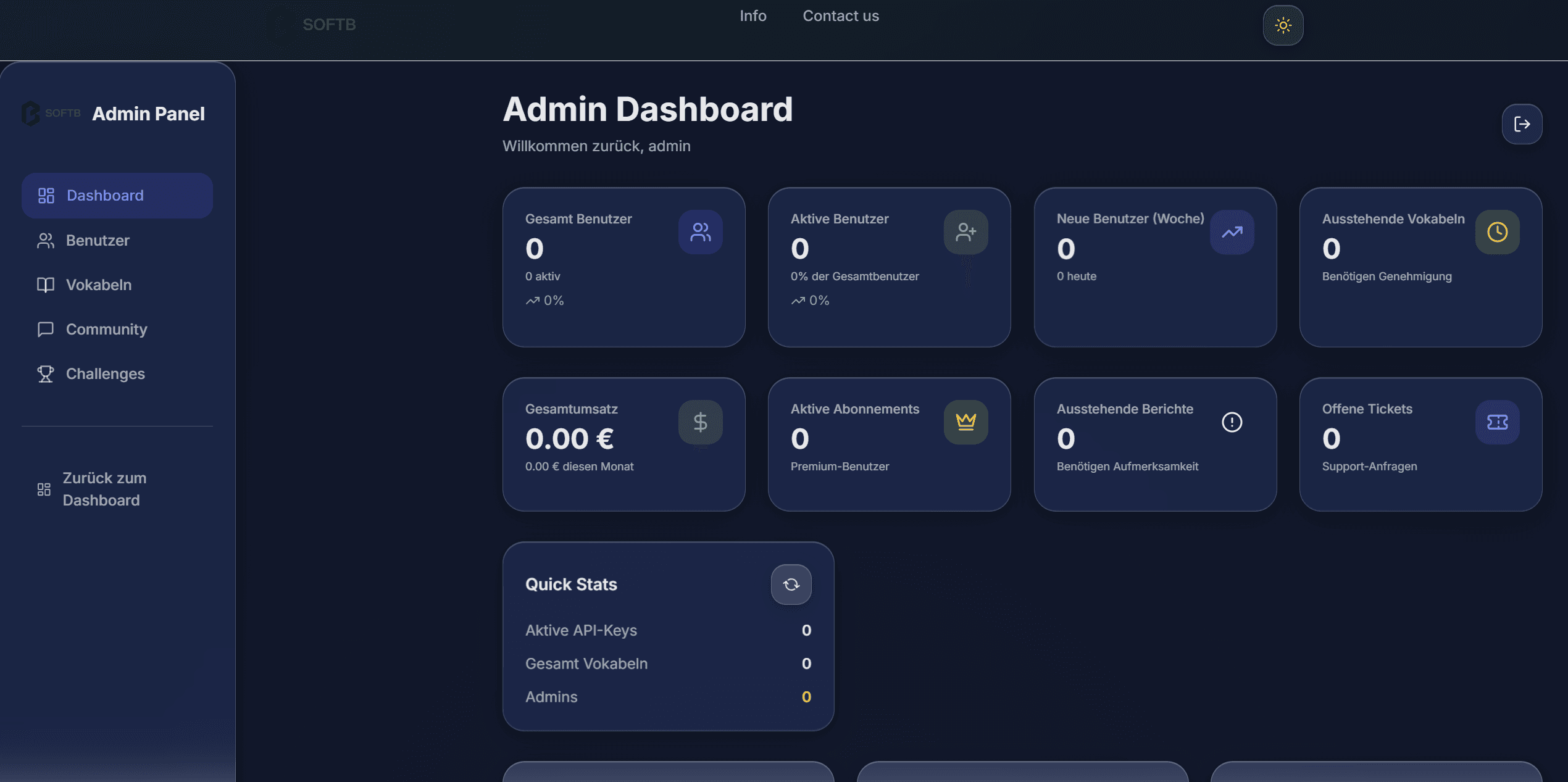Click the Contact us link

point(840,16)
